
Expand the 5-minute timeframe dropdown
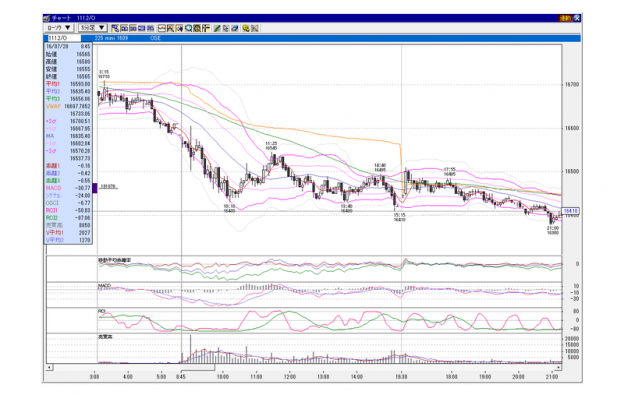[92, 28]
